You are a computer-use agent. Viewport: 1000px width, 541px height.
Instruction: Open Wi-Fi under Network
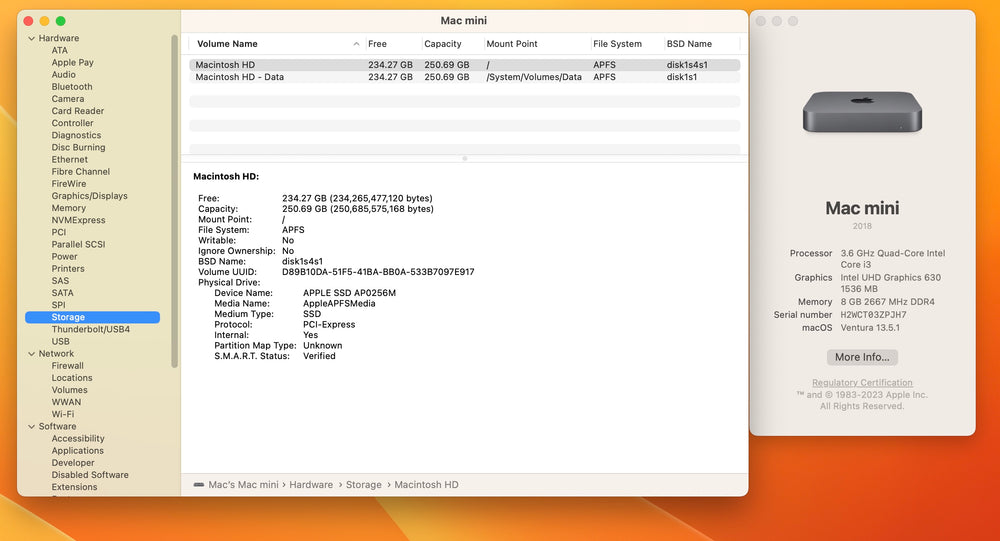(62, 414)
